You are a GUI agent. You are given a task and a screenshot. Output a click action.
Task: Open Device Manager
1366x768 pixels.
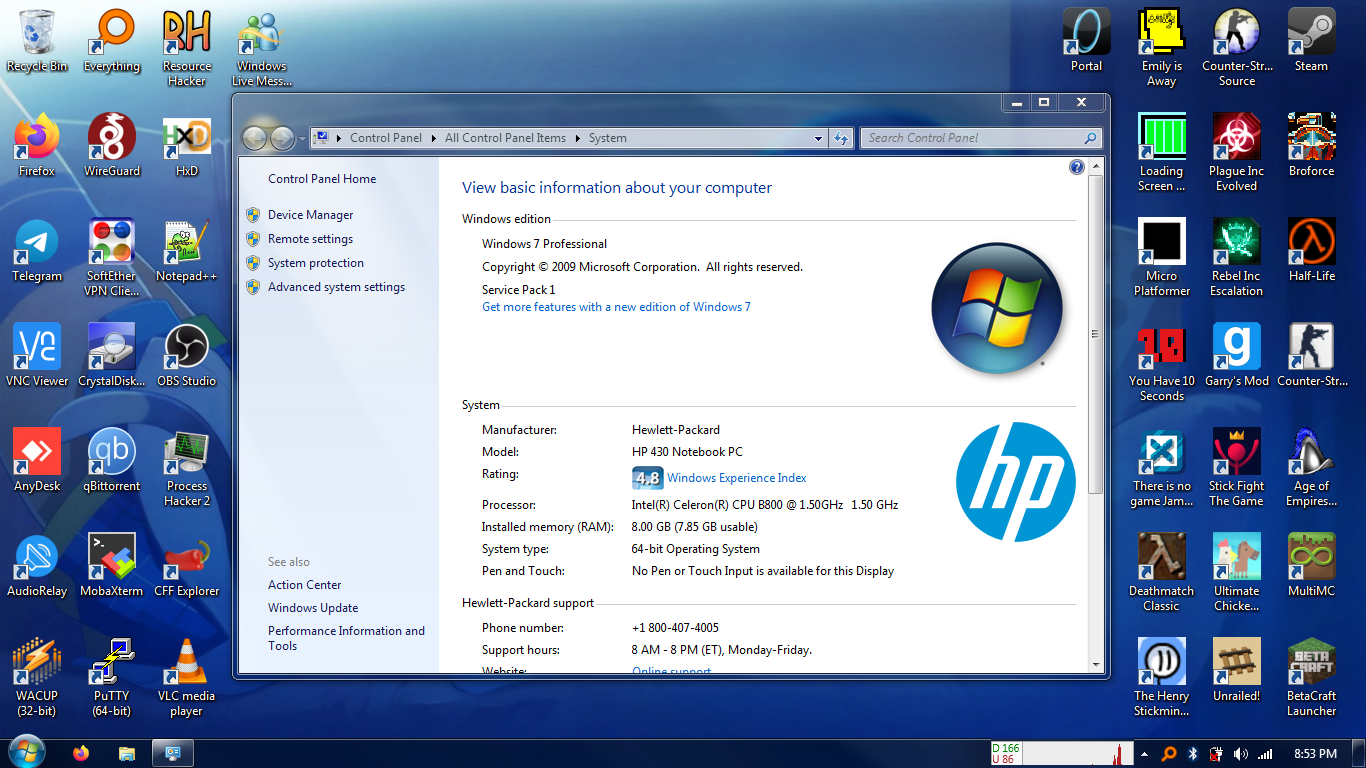click(x=310, y=214)
